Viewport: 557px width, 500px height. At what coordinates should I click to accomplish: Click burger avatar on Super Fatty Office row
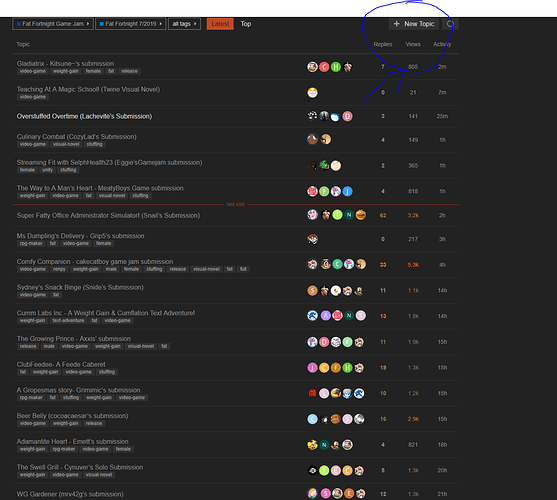click(361, 215)
